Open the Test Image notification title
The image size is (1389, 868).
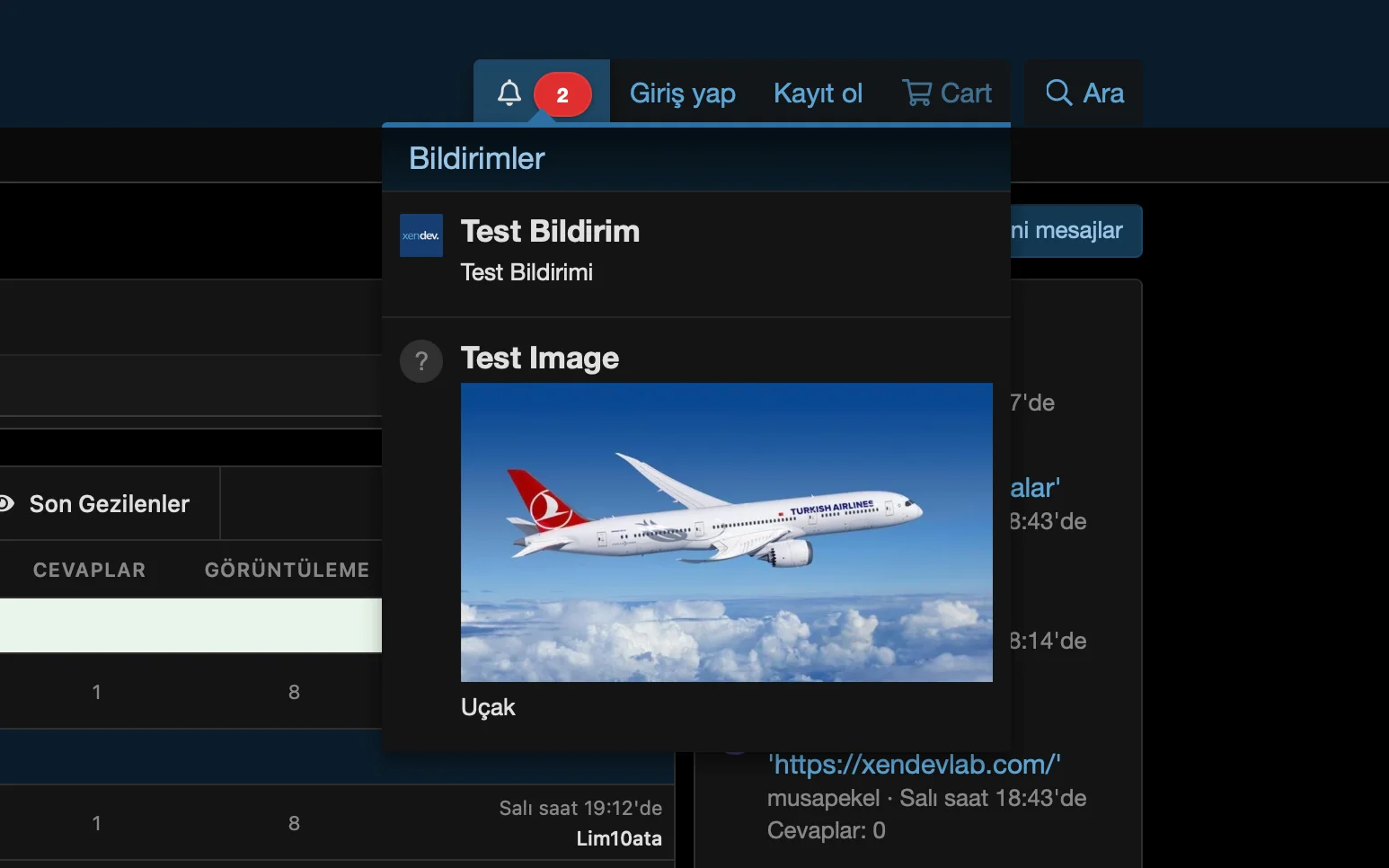(539, 359)
